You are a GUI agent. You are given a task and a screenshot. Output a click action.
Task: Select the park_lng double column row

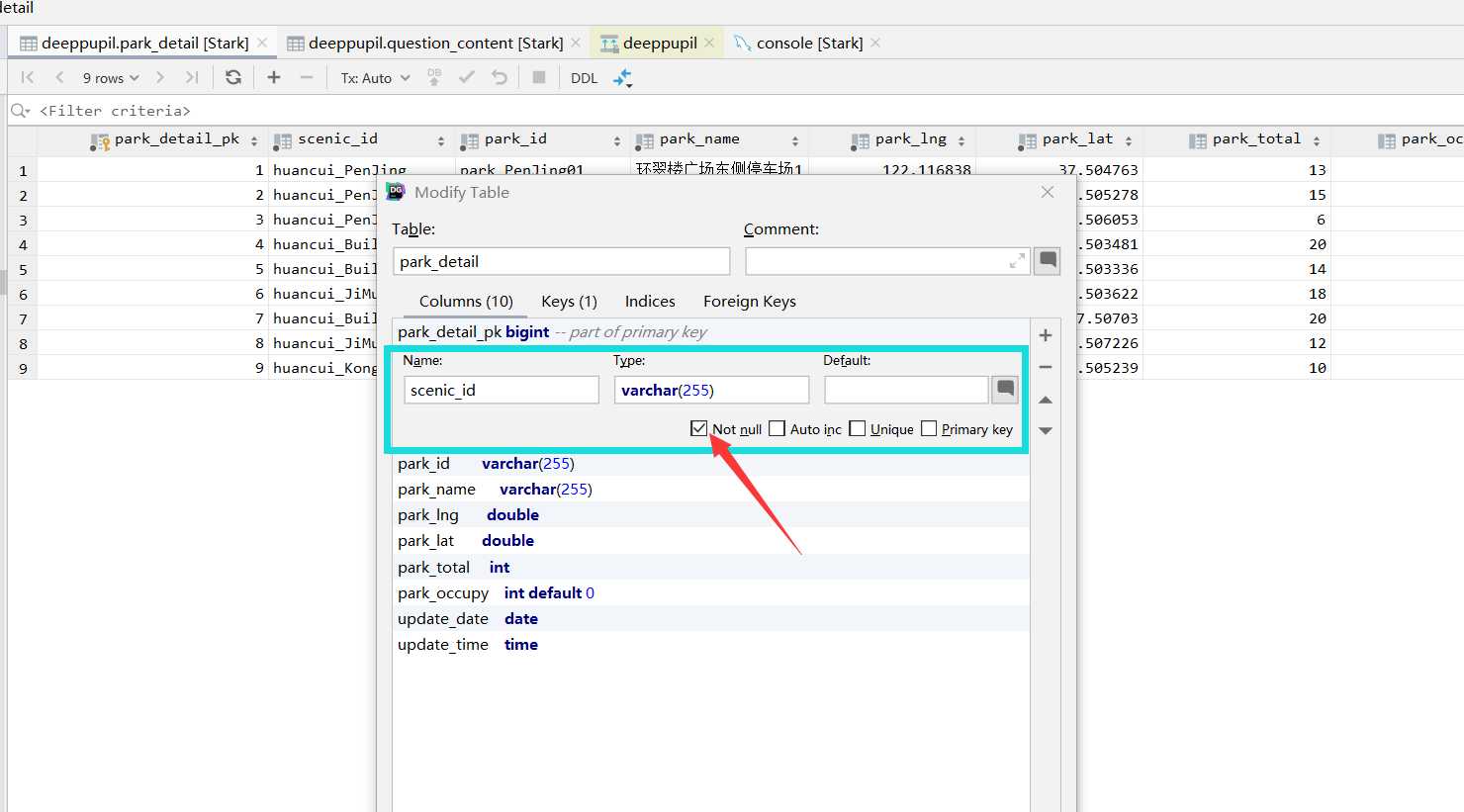(710, 514)
